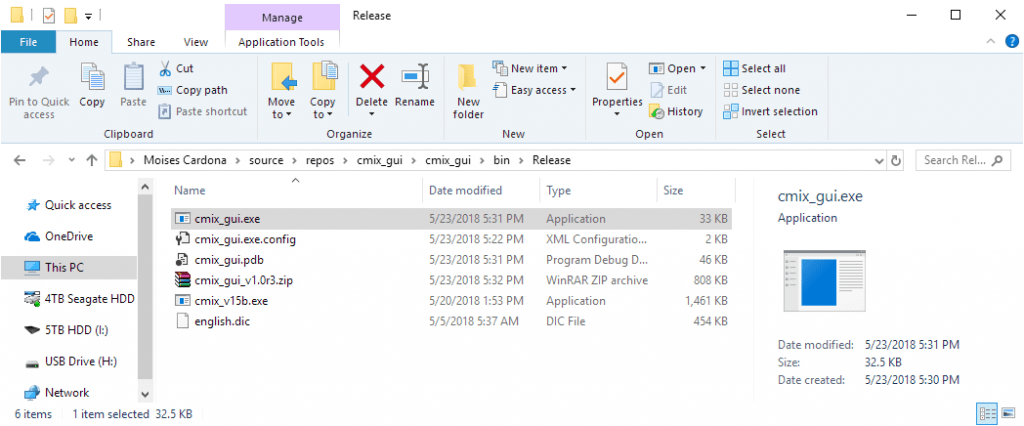Click the Rename icon
The height and width of the screenshot is (426, 1024).
415,77
